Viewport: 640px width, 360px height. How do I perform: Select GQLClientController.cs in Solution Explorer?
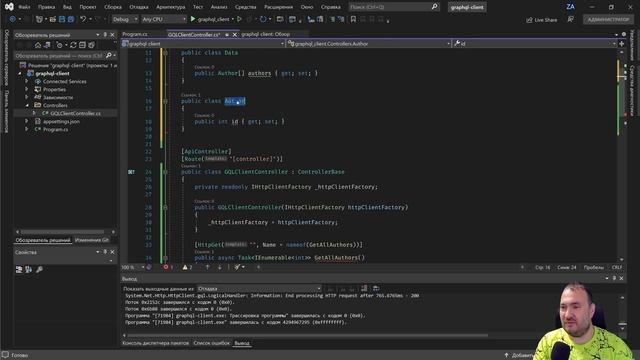[x=75, y=113]
